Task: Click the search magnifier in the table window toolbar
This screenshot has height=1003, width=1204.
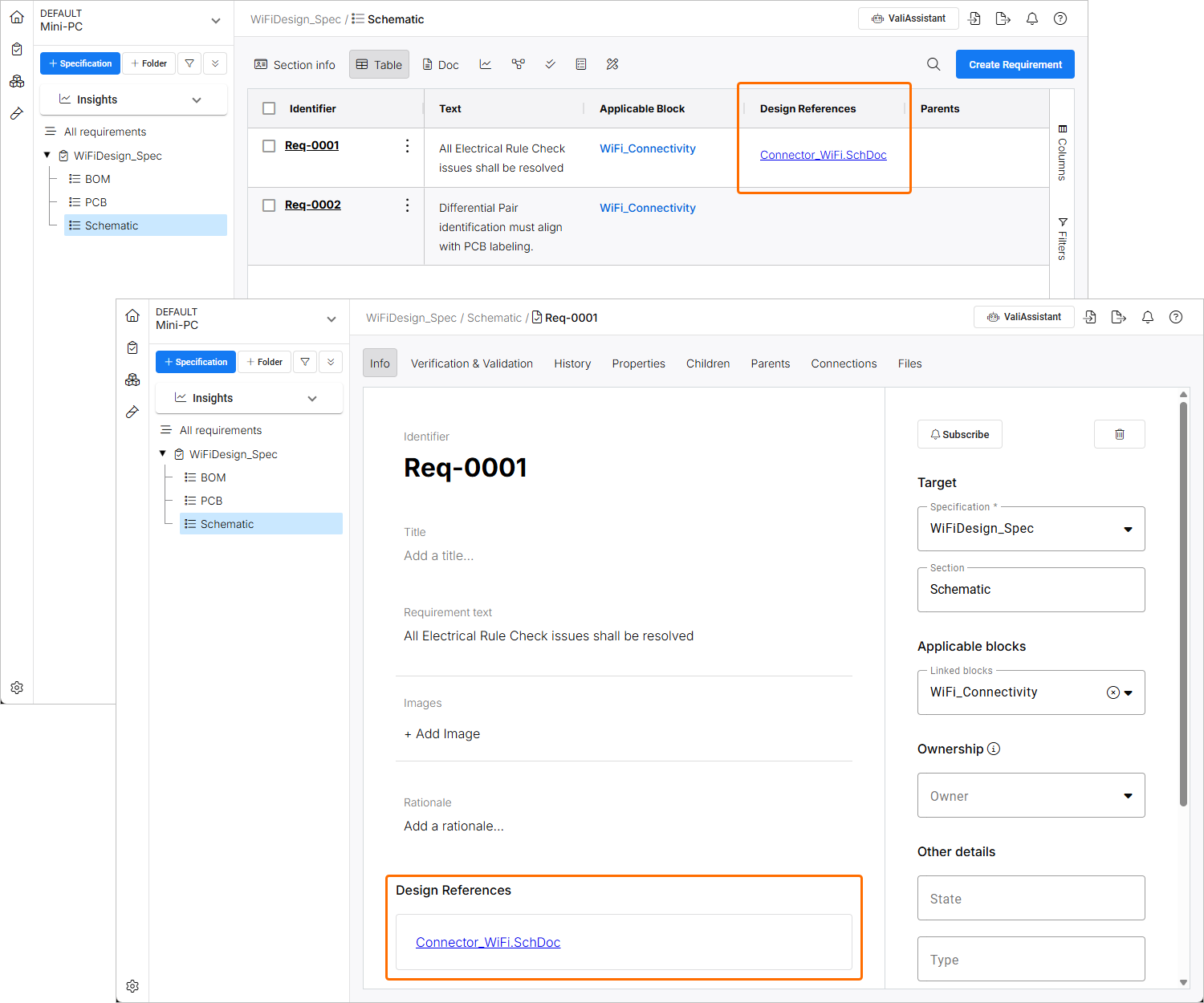Action: click(934, 64)
